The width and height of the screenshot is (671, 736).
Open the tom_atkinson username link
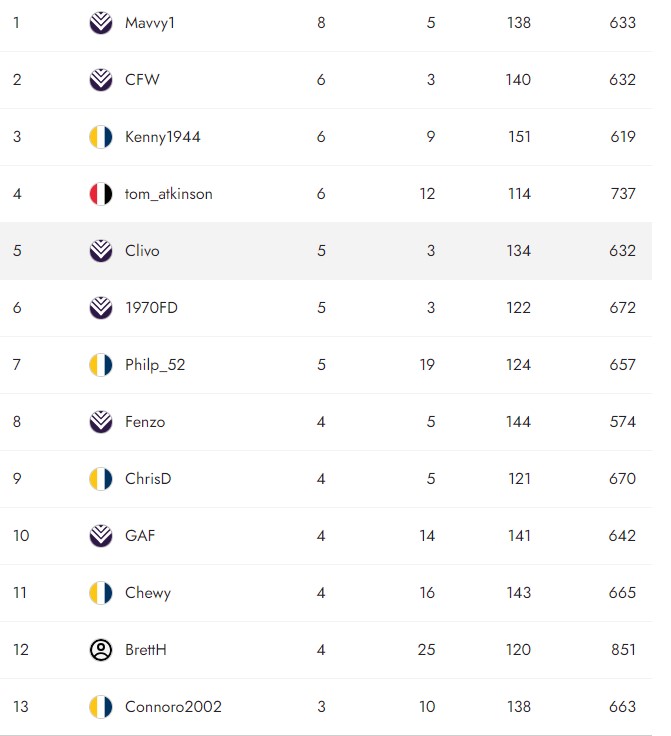[168, 193]
